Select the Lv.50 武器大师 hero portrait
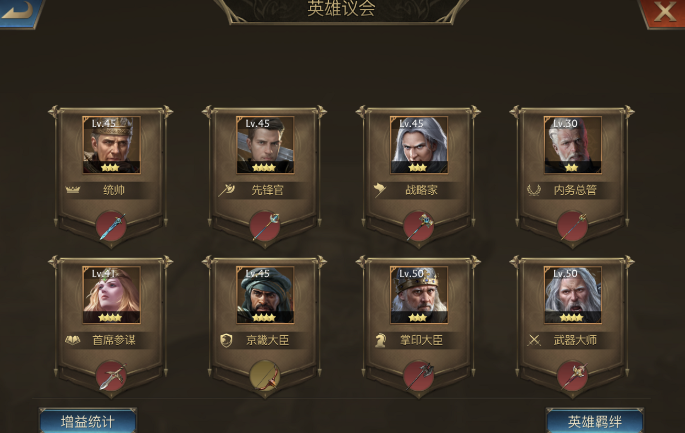The height and width of the screenshot is (433, 685). tap(573, 295)
